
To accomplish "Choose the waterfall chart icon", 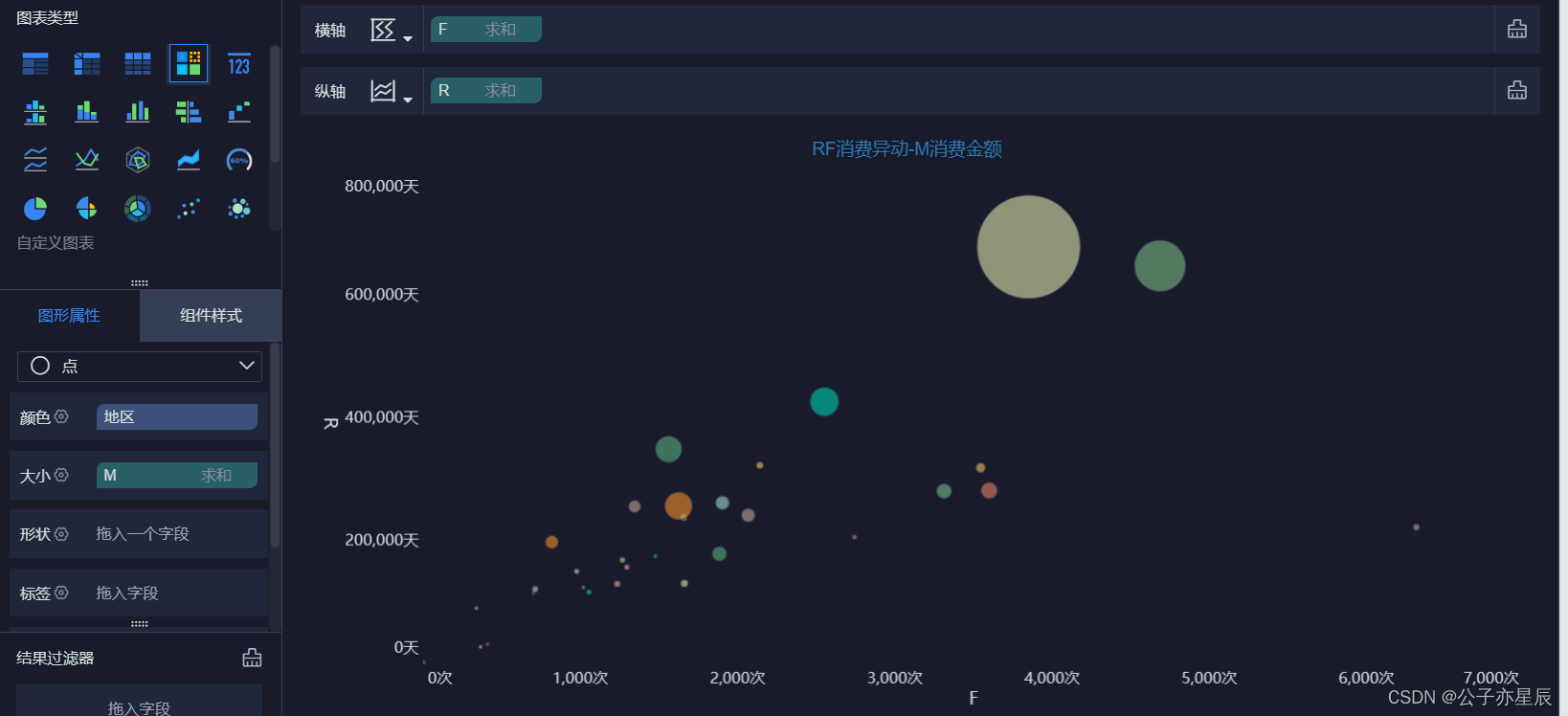I will point(239,112).
